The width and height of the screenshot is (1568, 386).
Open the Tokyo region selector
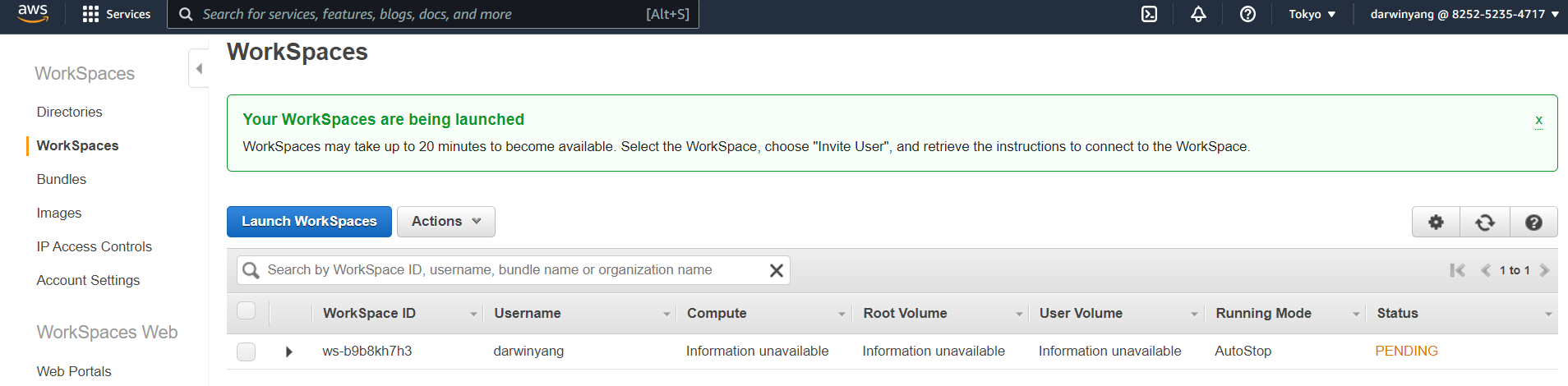coord(1312,14)
